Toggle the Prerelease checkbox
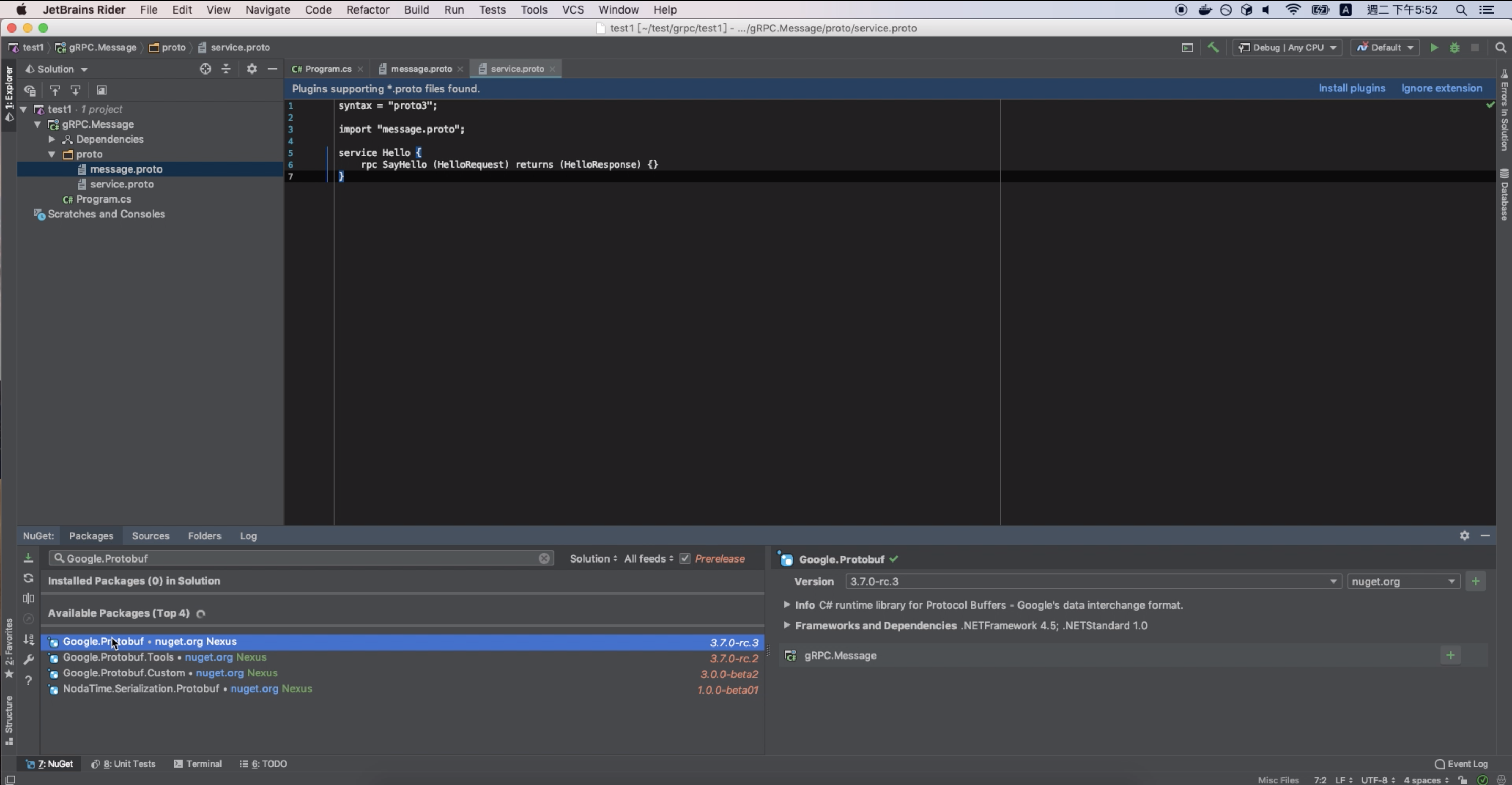This screenshot has height=785, width=1512. pyautogui.click(x=685, y=558)
